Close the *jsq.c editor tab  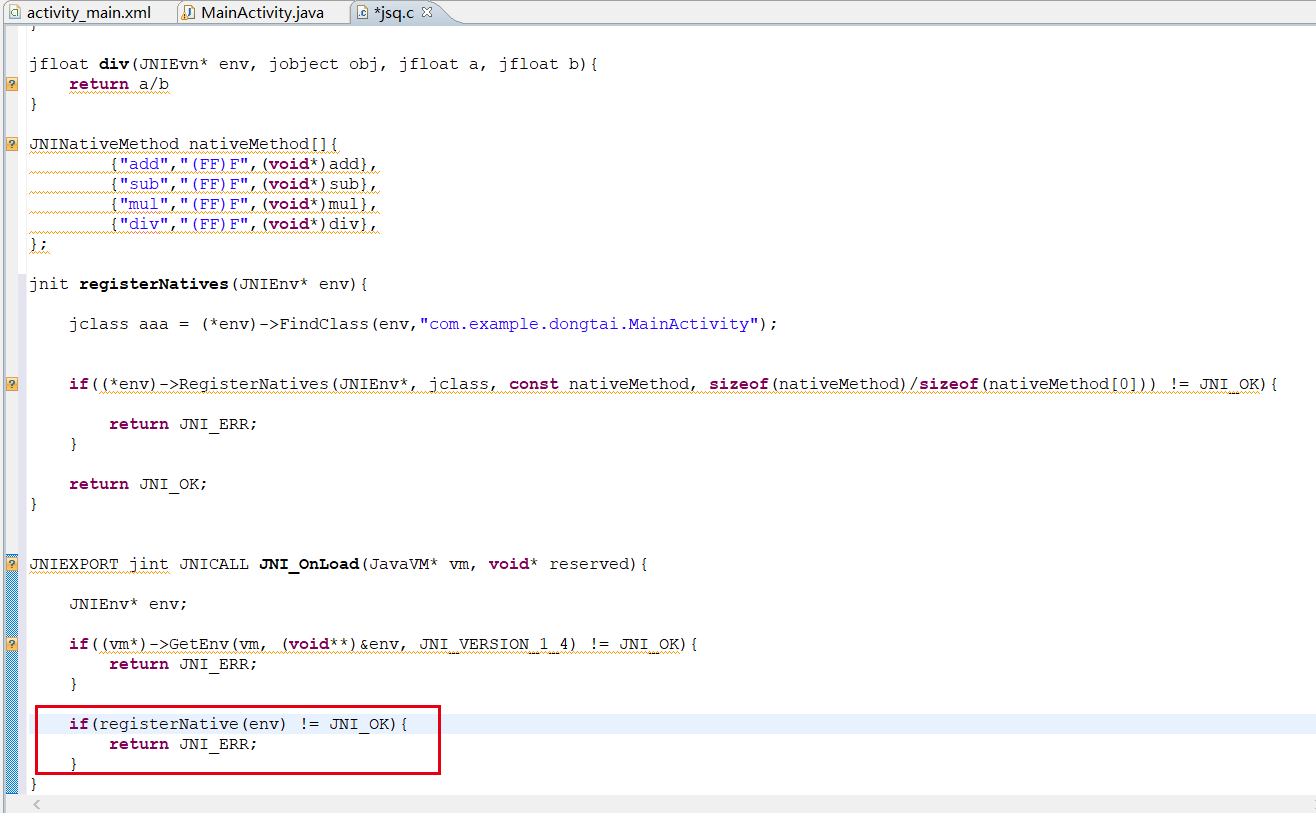tap(427, 12)
